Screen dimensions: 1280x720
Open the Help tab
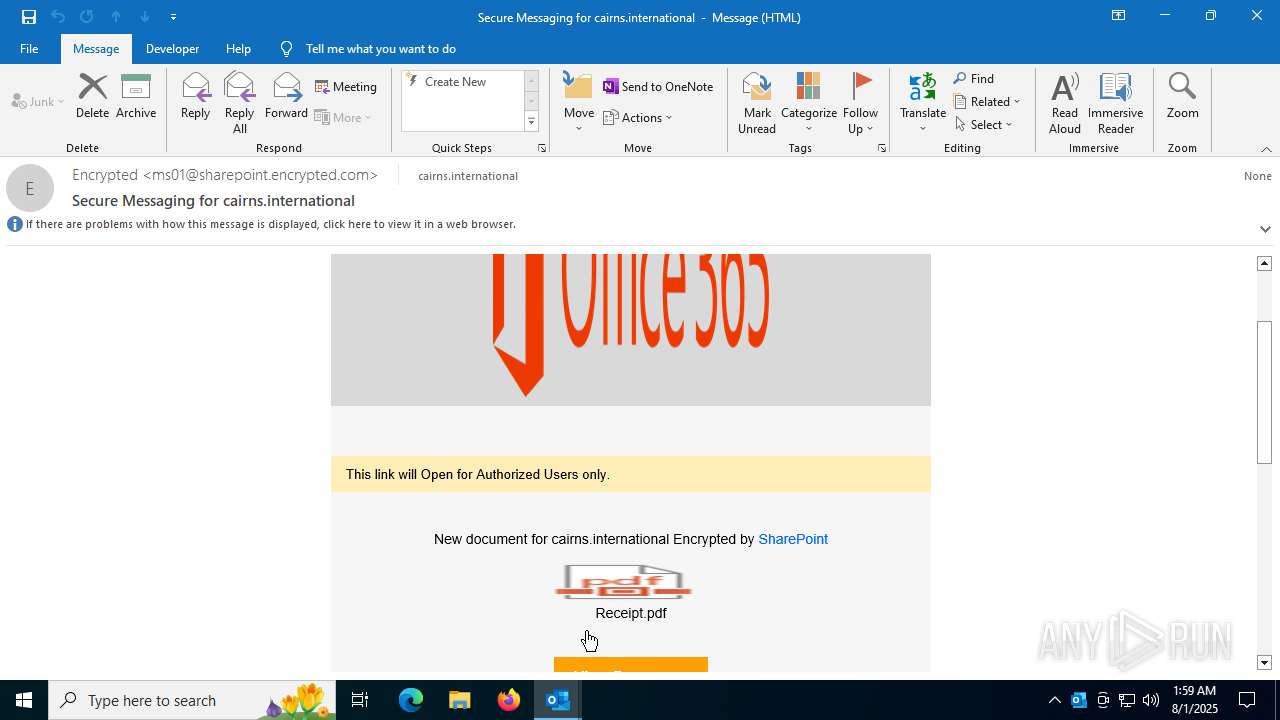tap(238, 48)
